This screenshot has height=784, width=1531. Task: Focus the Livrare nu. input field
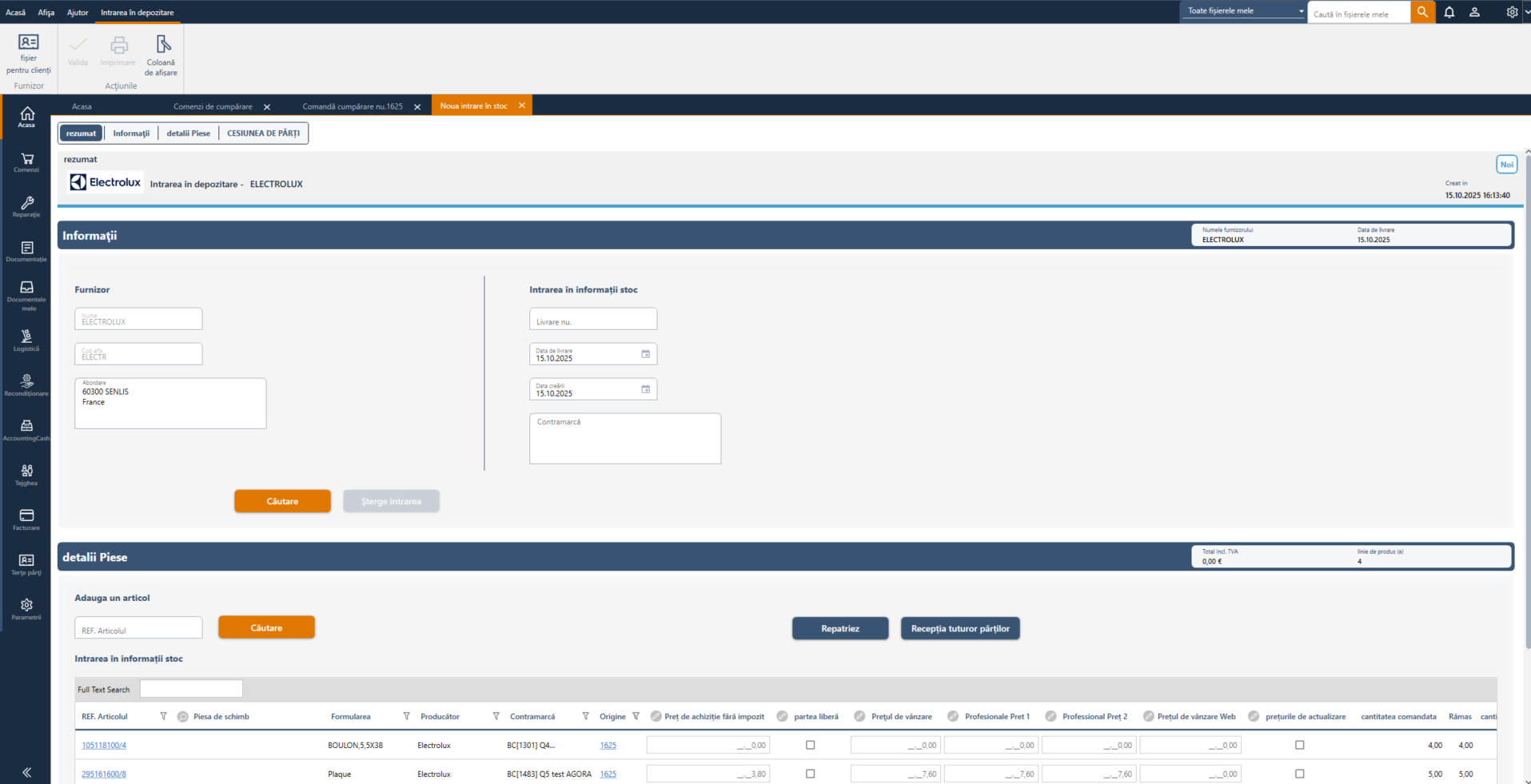593,319
